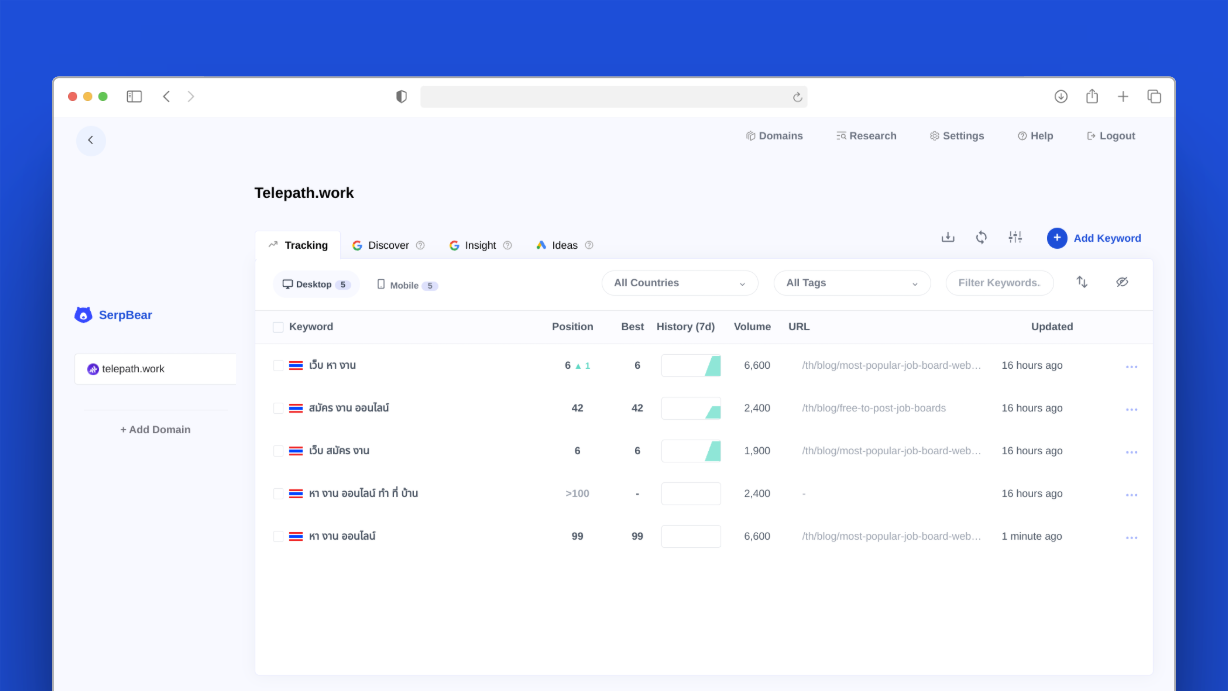The image size is (1228, 691).
Task: Click the Add Keyword button
Action: 1094,238
